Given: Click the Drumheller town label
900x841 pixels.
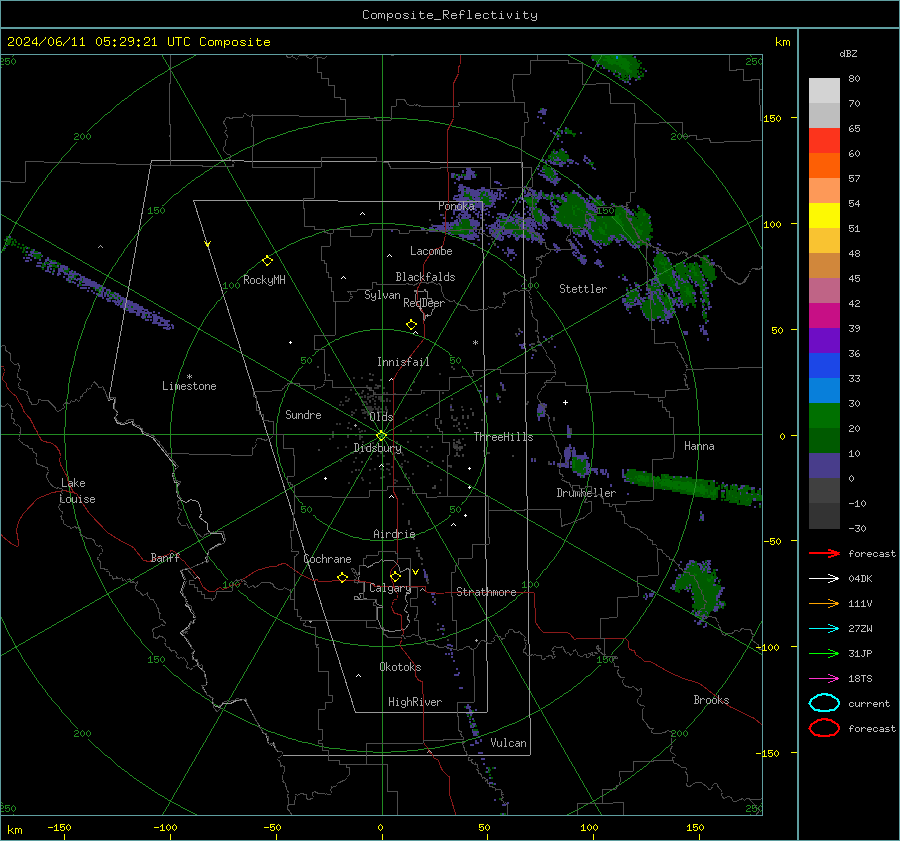Looking at the screenshot, I should pyautogui.click(x=586, y=493).
